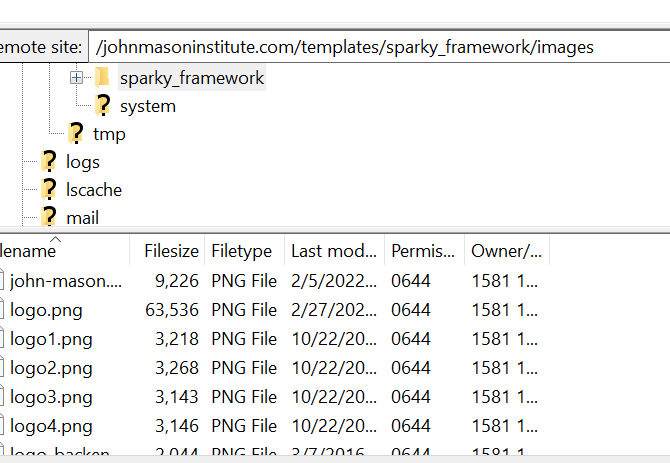Expand the sparky_framework tree node
The image size is (670, 463).
tap(76, 77)
